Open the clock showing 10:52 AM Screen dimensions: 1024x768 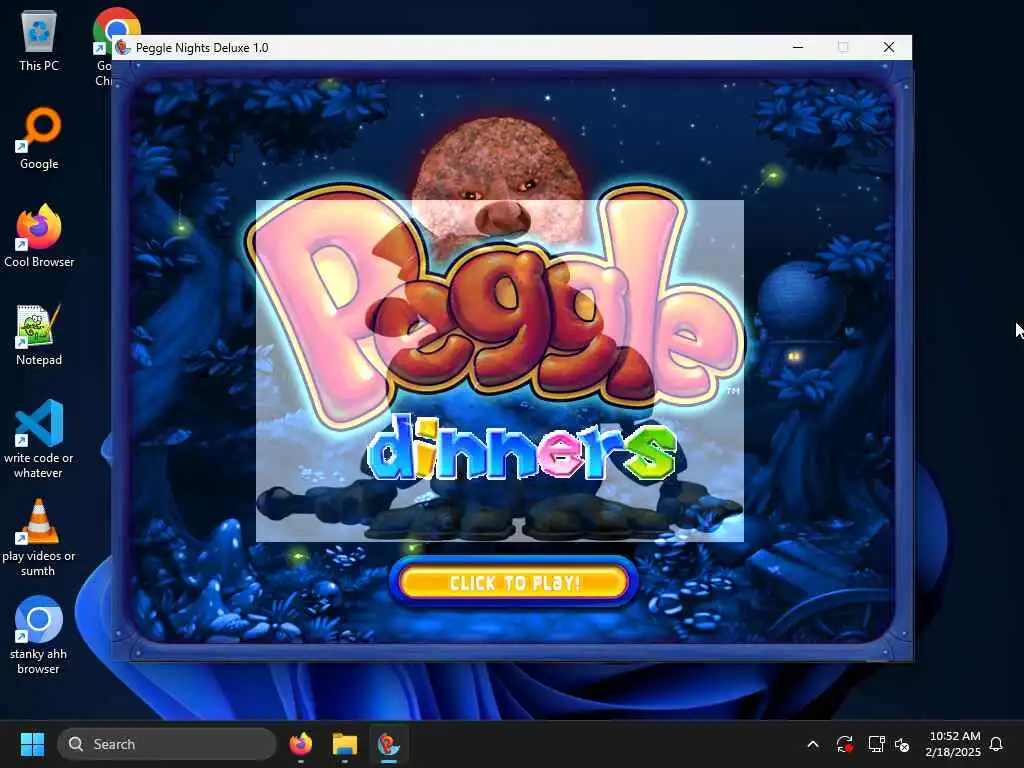(953, 744)
